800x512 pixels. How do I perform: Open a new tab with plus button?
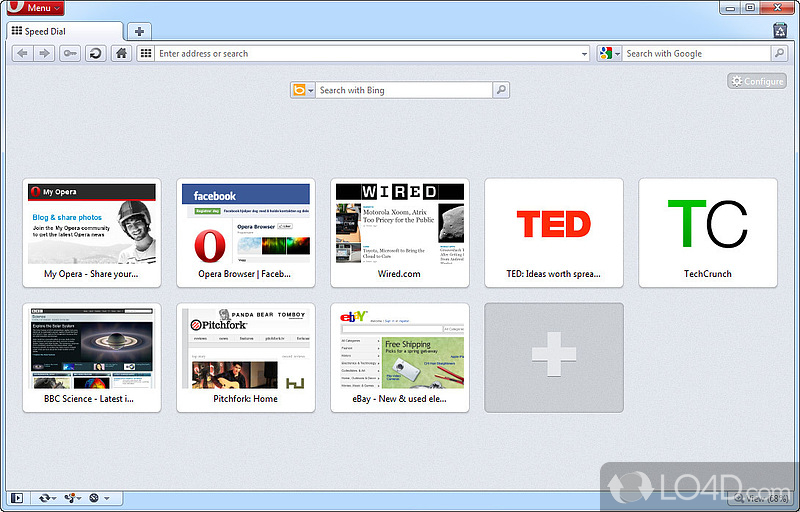pos(139,32)
